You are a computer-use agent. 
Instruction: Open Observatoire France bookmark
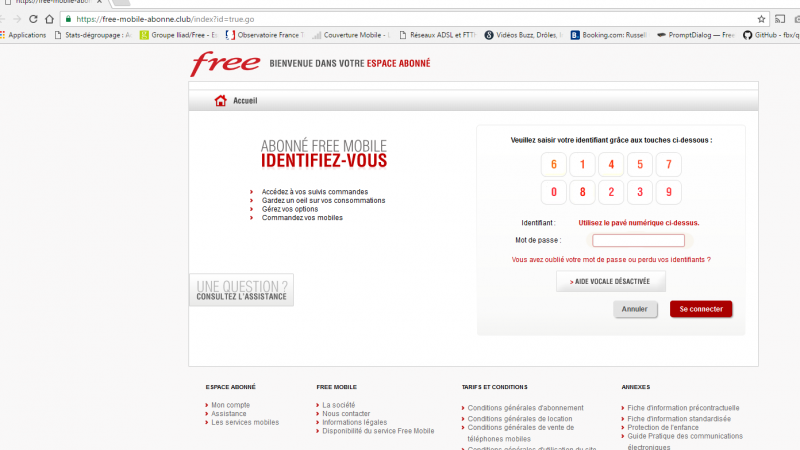(264, 35)
